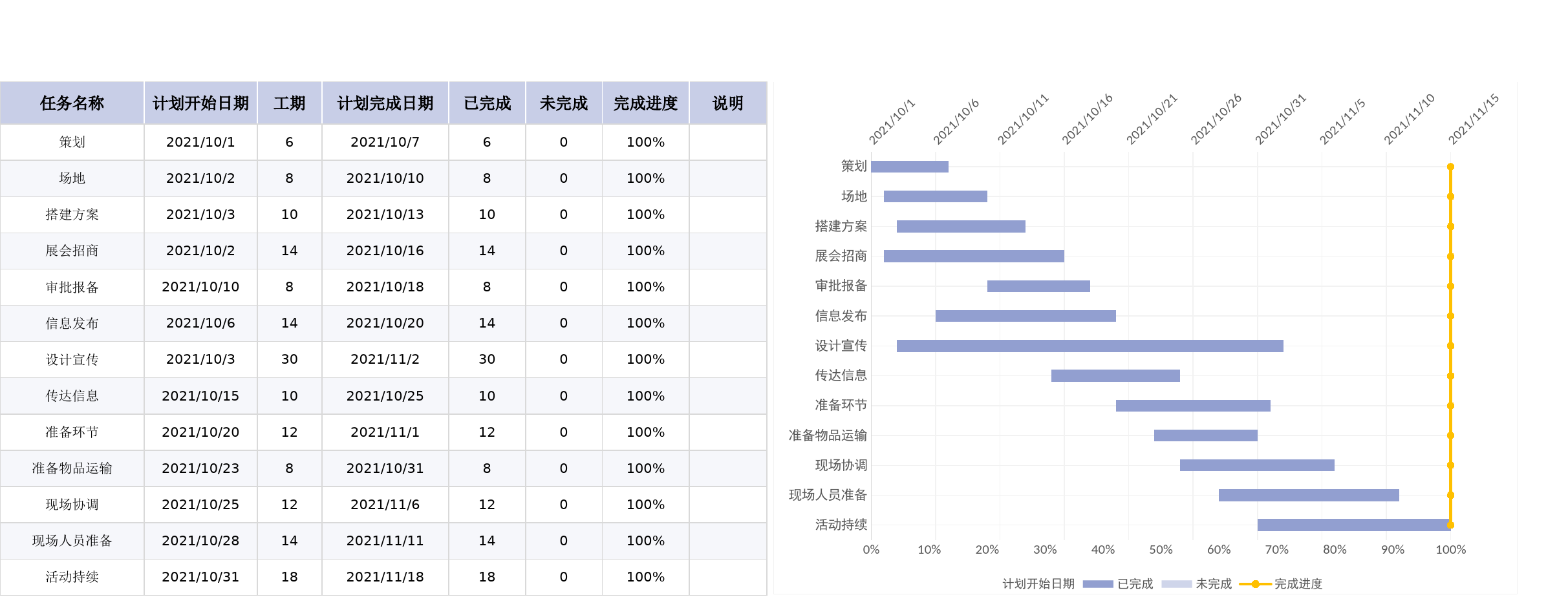Click the 展会招商 task name cell
Image resolution: width=1568 pixels, height=597 pixels.
point(72,251)
